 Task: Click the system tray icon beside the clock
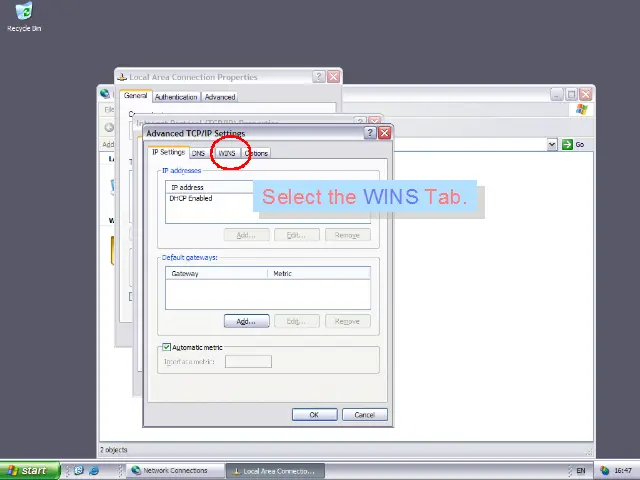pyautogui.click(x=605, y=470)
